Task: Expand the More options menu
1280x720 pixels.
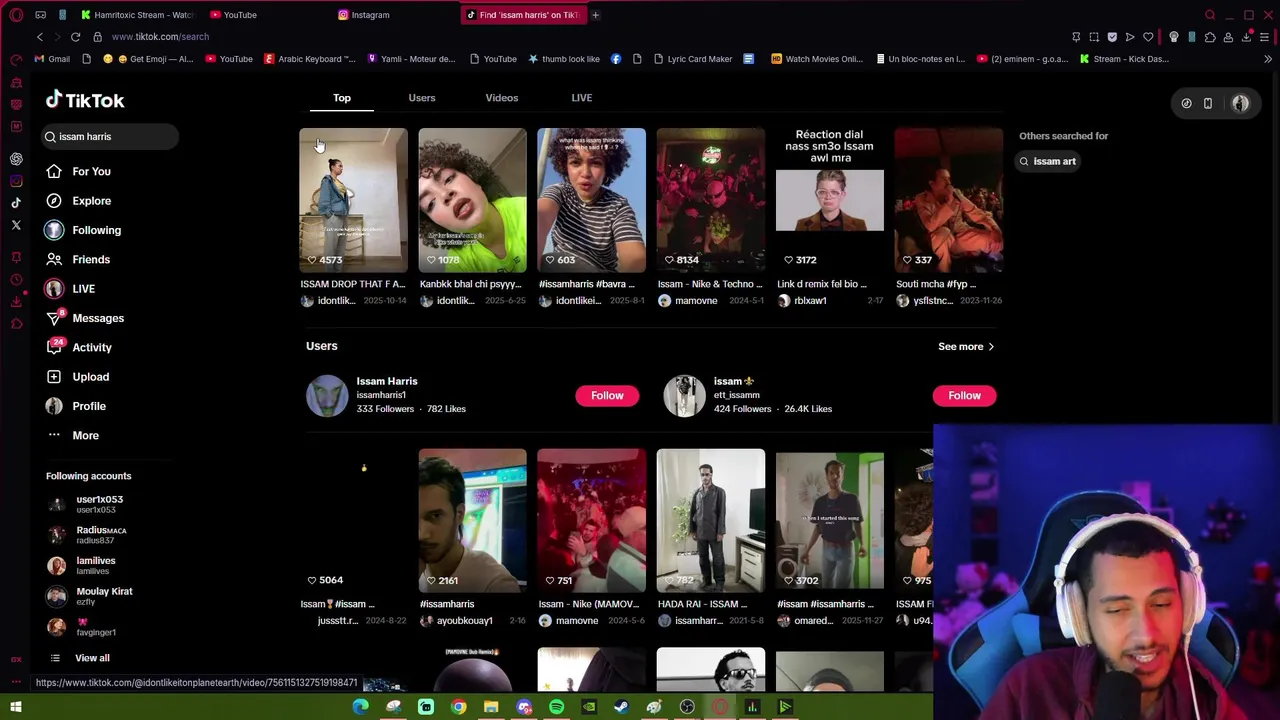Action: [73, 435]
